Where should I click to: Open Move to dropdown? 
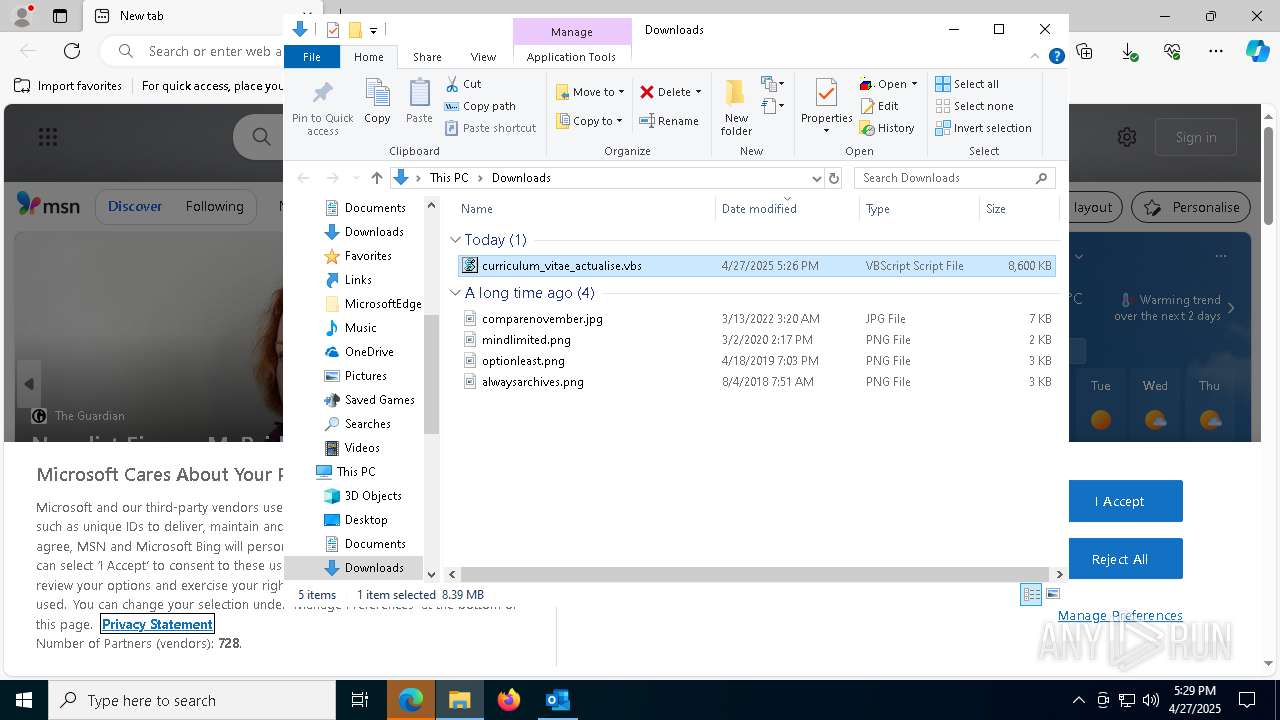click(x=590, y=92)
